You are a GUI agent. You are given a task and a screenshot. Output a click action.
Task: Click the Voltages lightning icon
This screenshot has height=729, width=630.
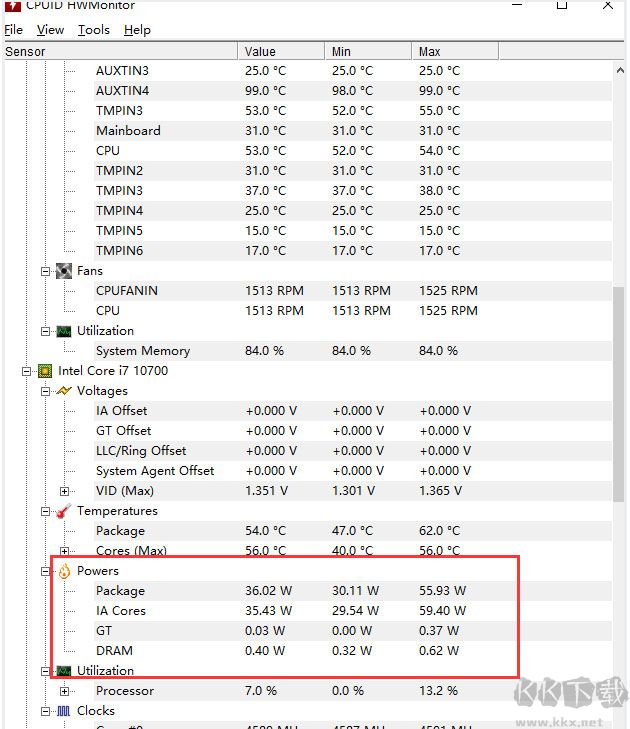point(64,391)
